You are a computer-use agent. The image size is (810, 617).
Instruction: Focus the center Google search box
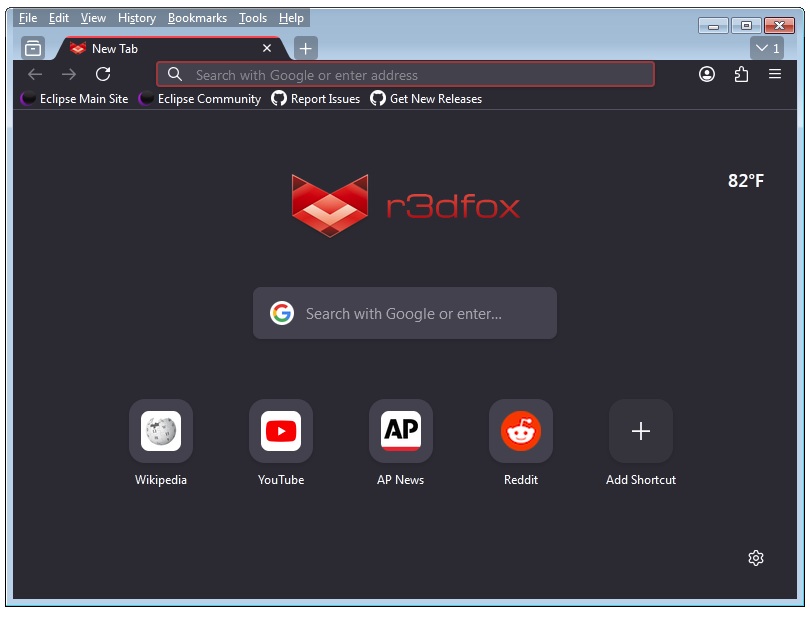[x=404, y=314]
